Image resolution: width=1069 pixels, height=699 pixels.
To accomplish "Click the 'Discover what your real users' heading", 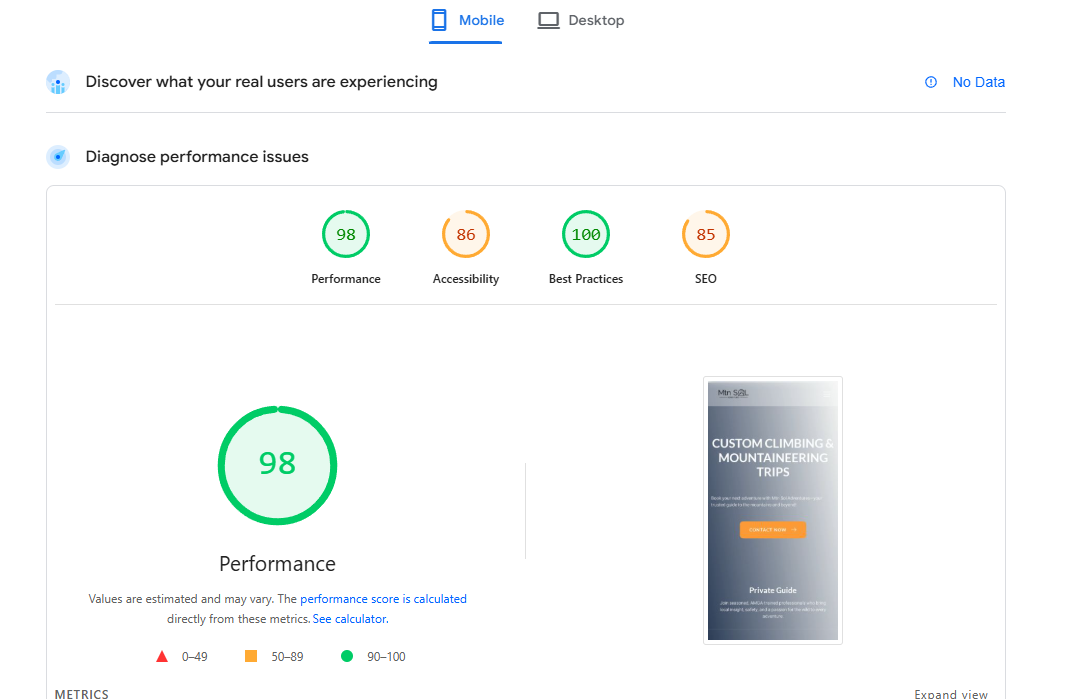I will pos(261,82).
